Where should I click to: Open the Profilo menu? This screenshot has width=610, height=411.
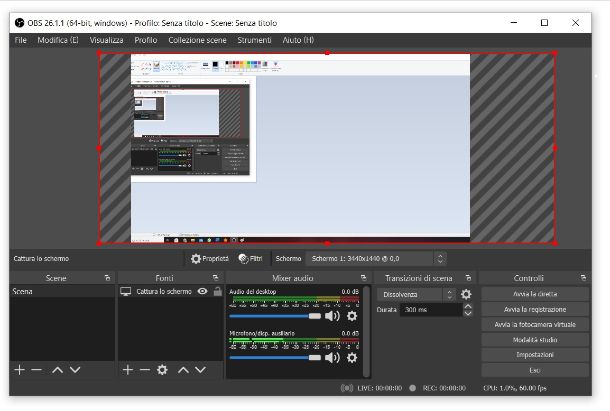pos(145,40)
